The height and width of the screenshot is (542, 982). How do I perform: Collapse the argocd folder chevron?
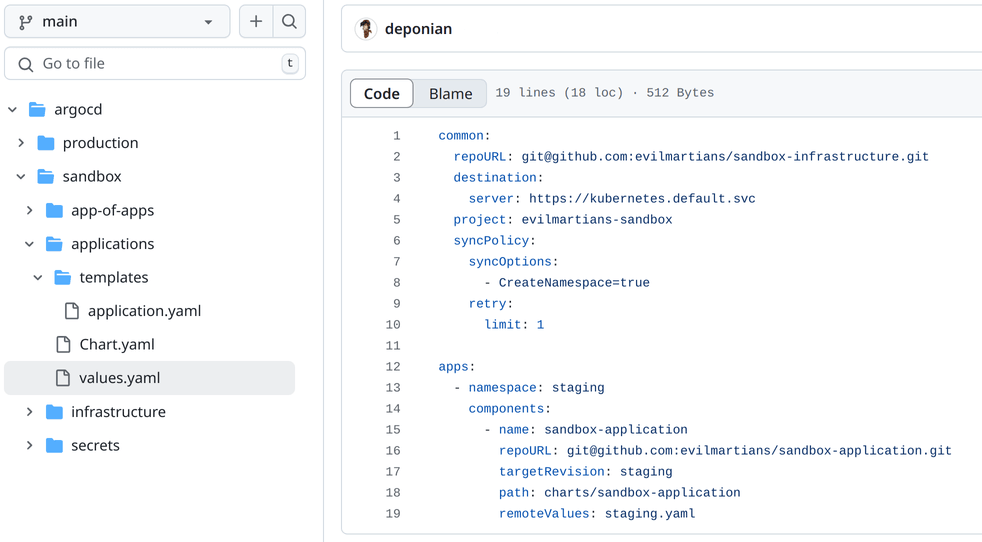coord(13,110)
